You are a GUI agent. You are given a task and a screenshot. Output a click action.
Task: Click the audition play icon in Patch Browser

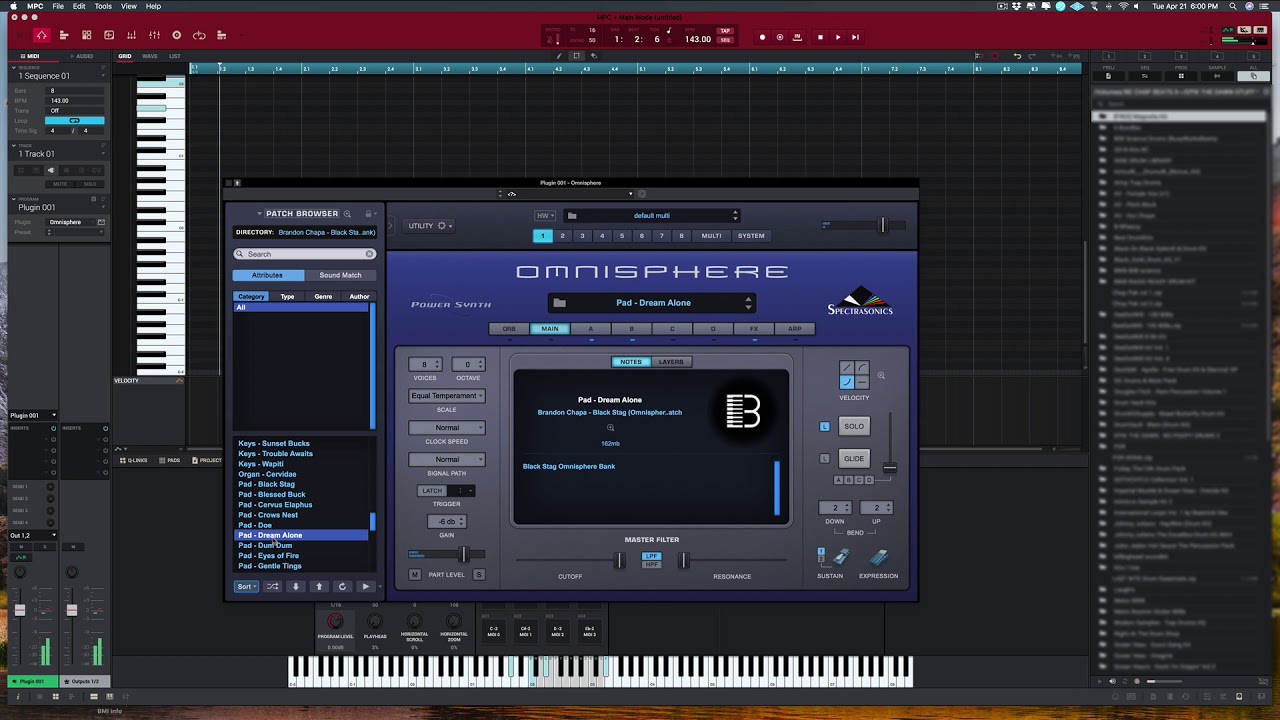(365, 587)
